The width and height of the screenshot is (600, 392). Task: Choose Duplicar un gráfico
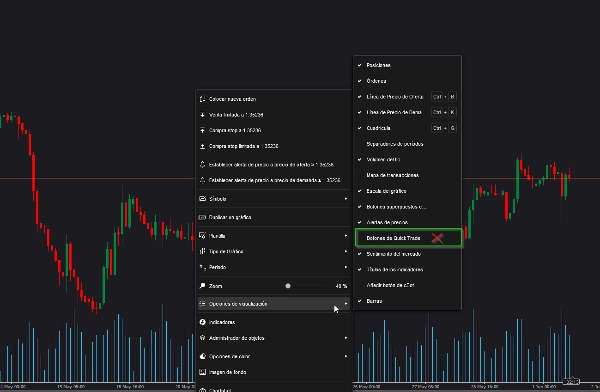coord(274,217)
